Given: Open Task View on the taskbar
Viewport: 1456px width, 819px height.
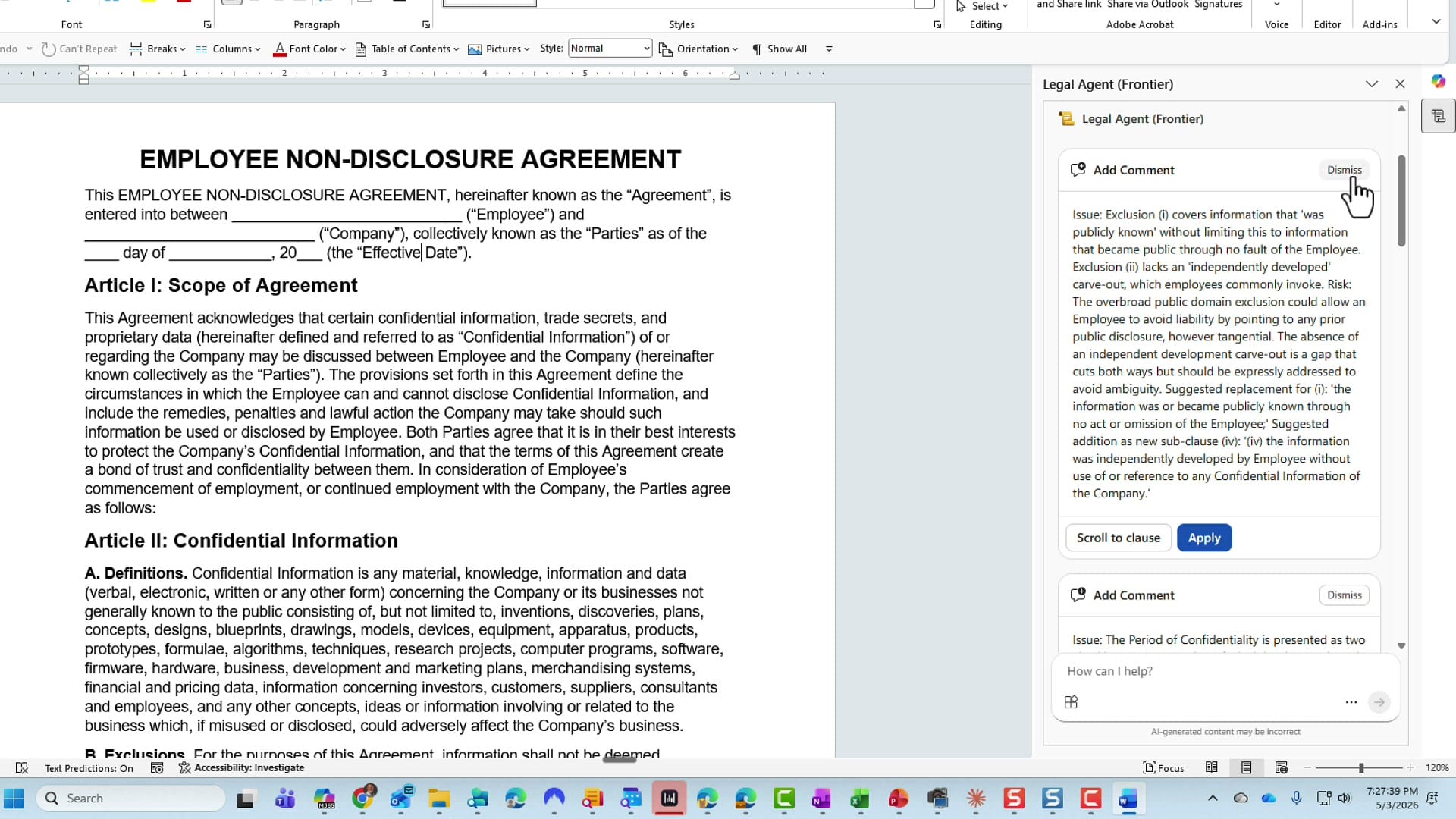Looking at the screenshot, I should pos(246,799).
